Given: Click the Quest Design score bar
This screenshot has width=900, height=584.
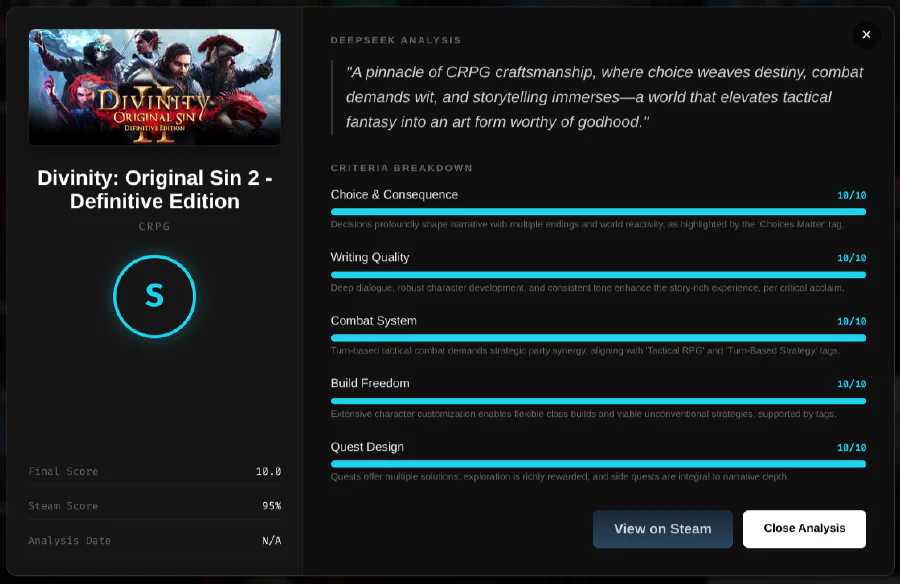Looking at the screenshot, I should 598,464.
